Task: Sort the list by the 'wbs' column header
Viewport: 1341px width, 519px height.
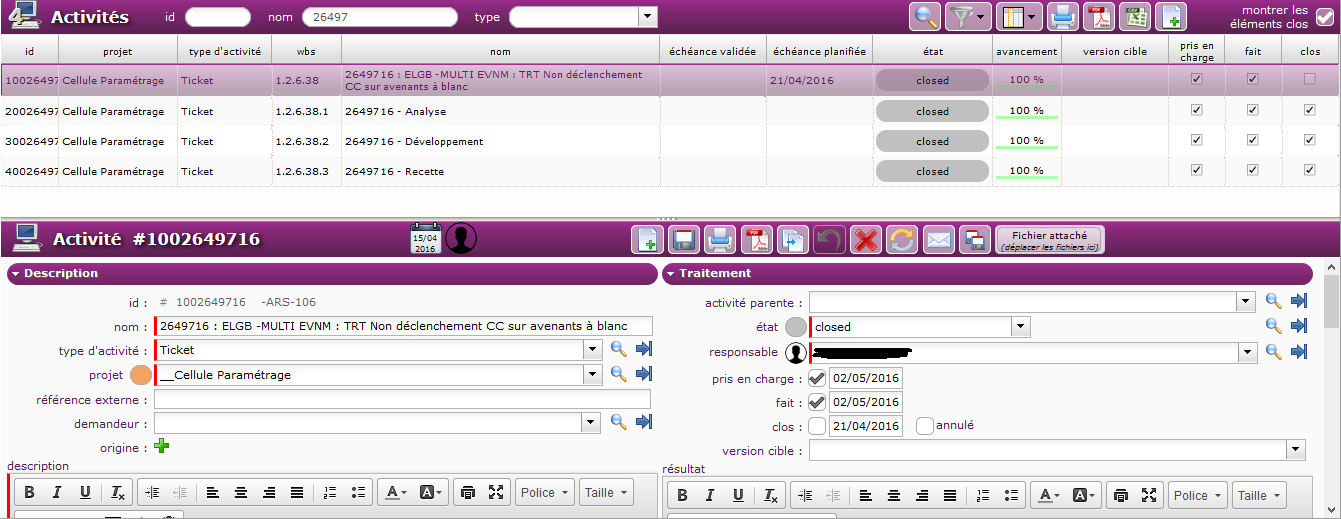Action: pyautogui.click(x=306, y=51)
